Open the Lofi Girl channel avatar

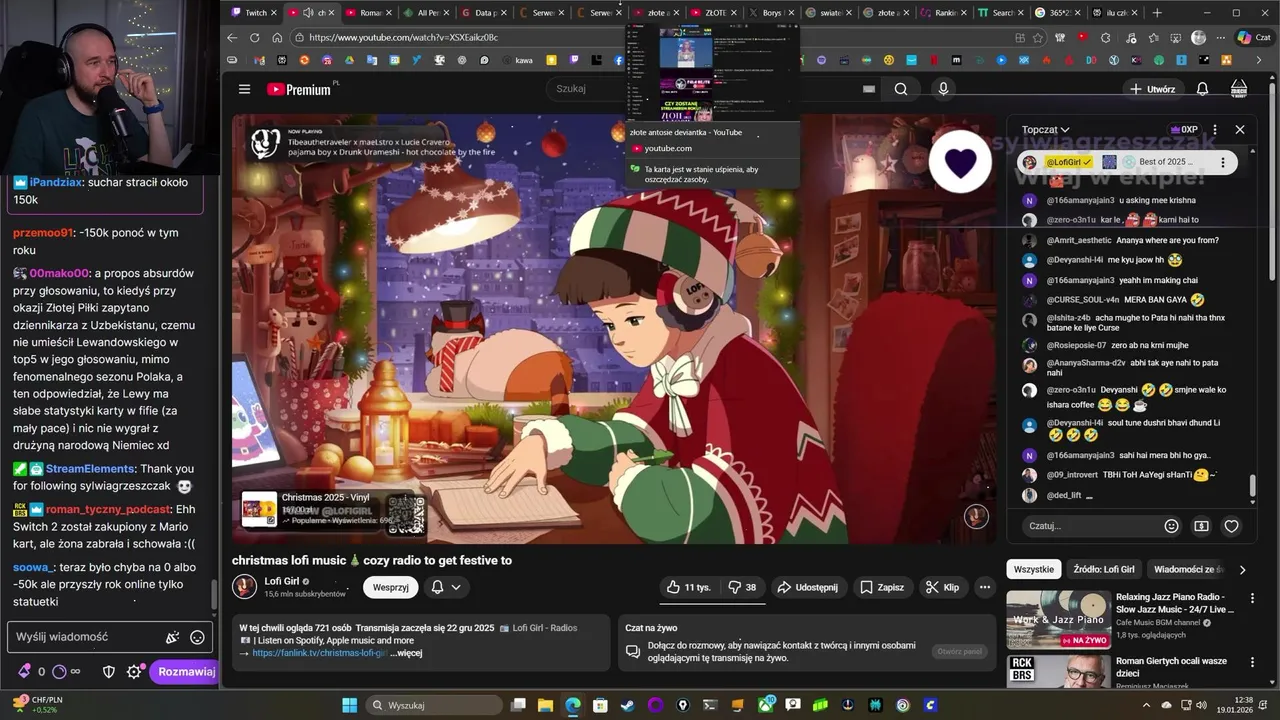(x=244, y=587)
